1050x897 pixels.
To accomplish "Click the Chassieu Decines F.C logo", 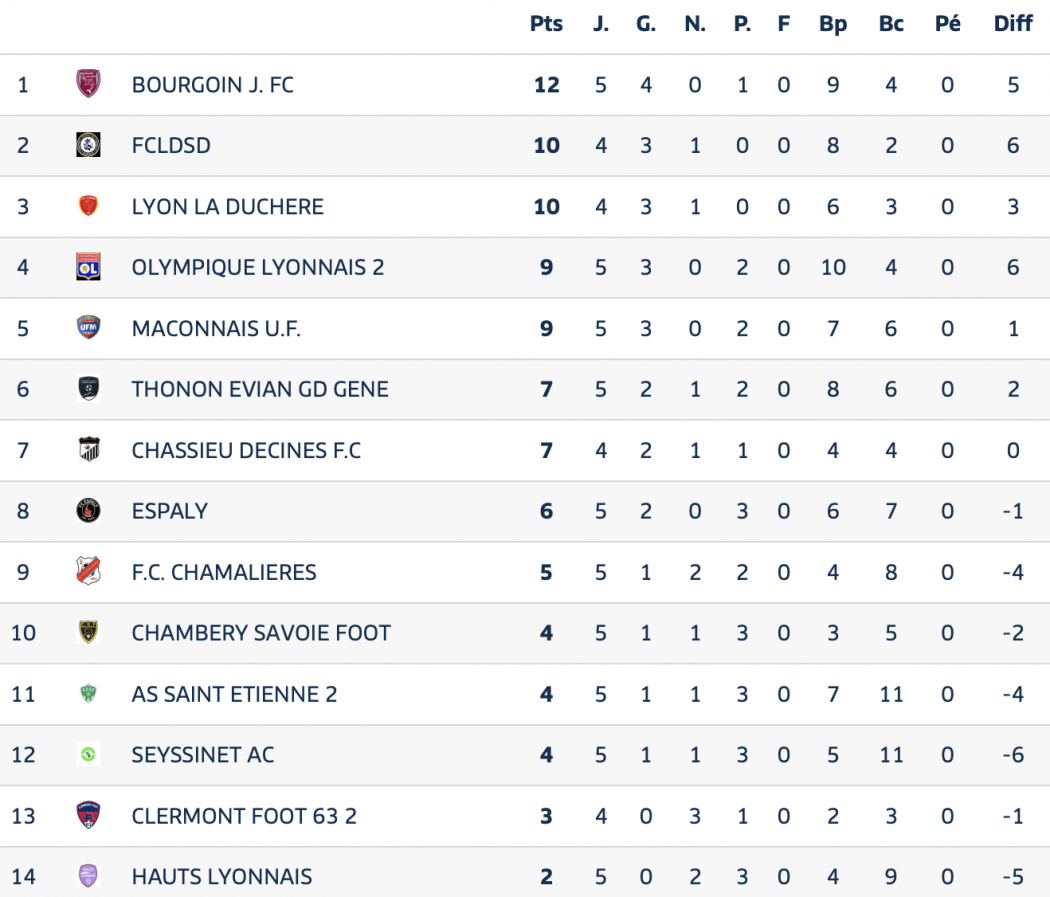I will tap(88, 450).
